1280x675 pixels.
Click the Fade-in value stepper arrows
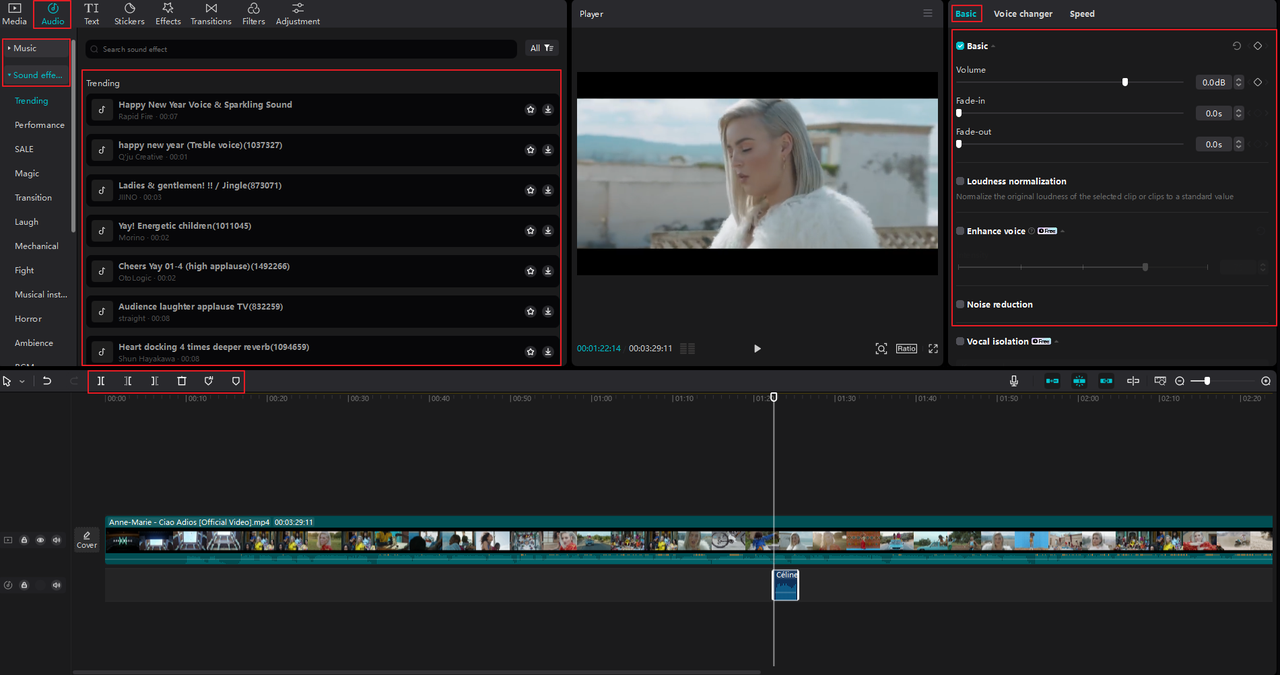click(1239, 113)
